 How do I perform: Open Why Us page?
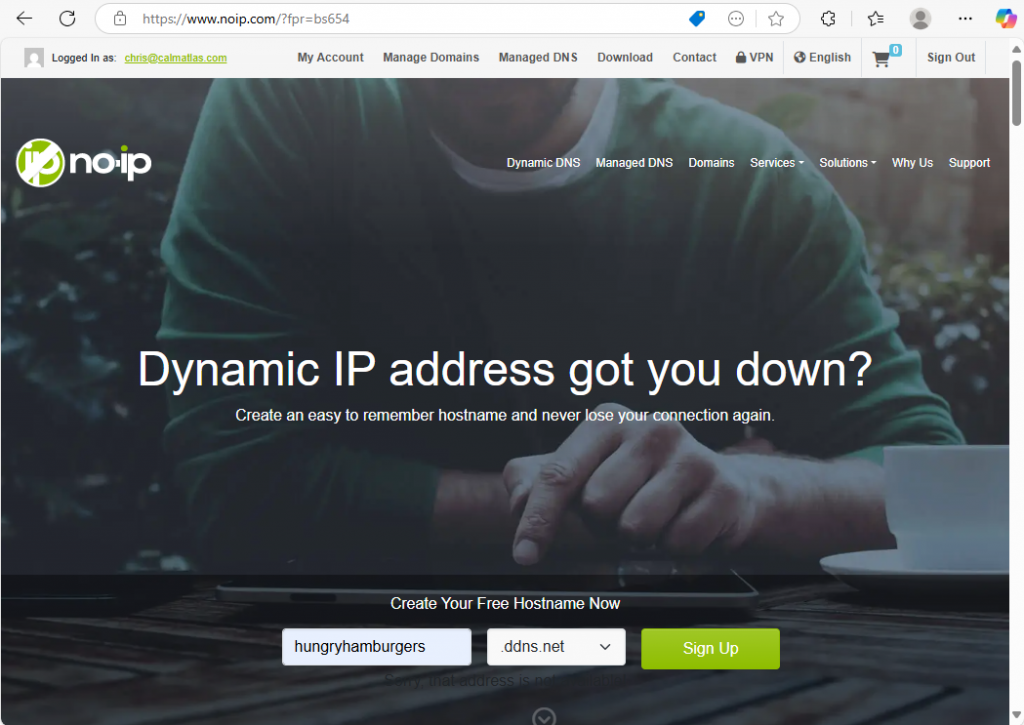coord(912,163)
